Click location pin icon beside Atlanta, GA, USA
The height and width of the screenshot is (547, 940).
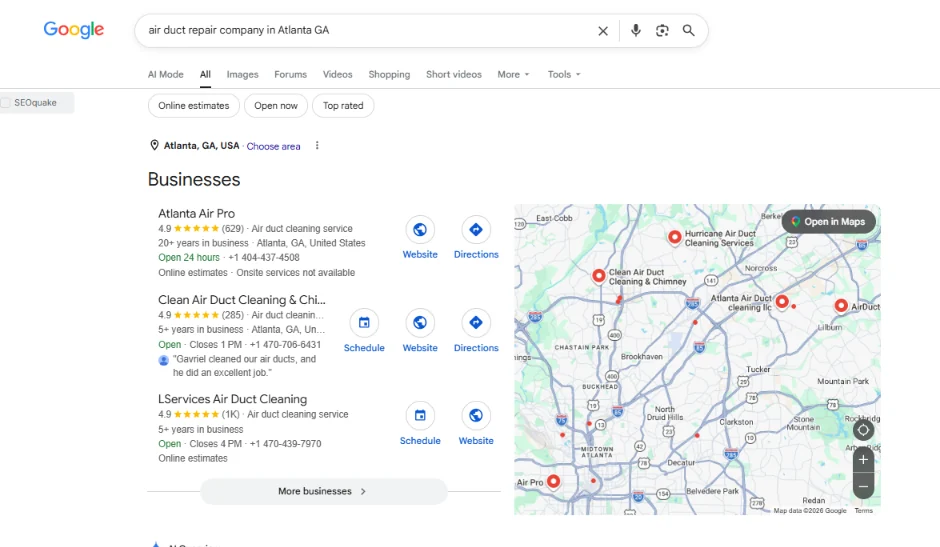coord(154,145)
